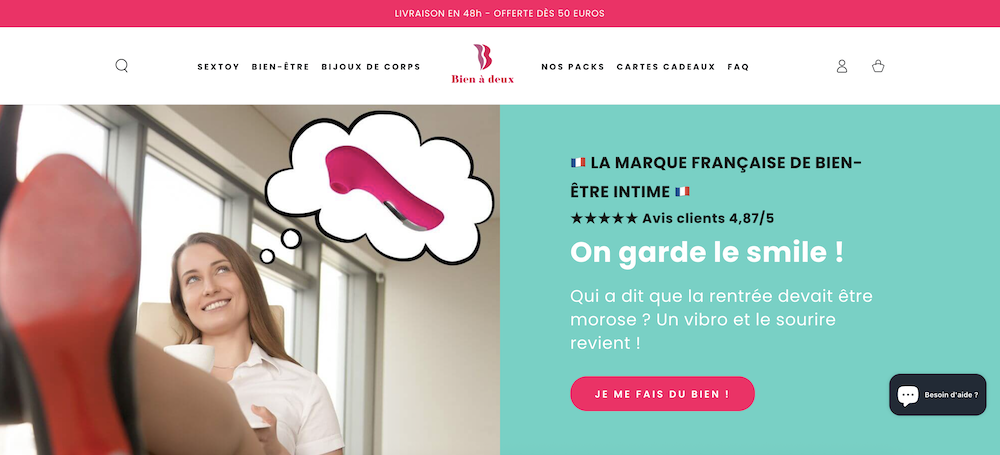
Task: Open the NOS PACKS menu item
Action: tap(573, 66)
